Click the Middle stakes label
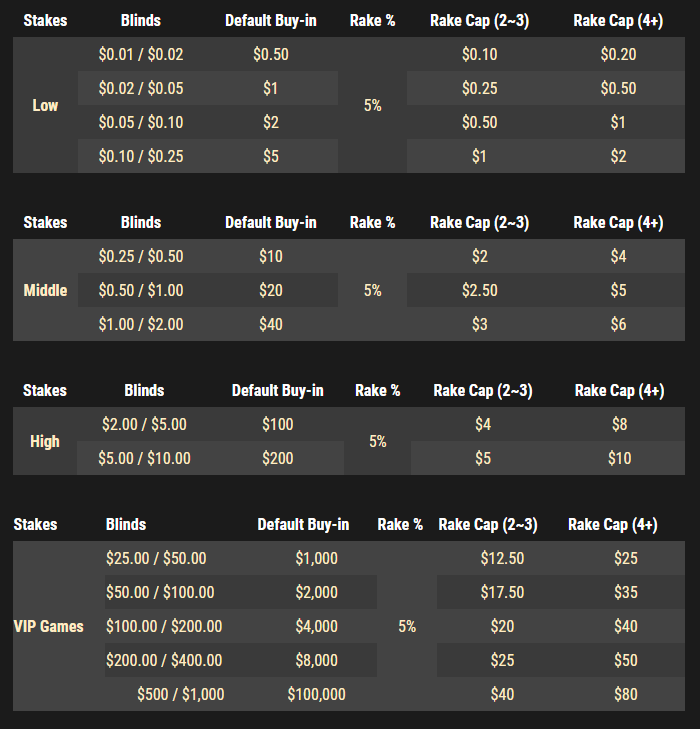 click(45, 291)
